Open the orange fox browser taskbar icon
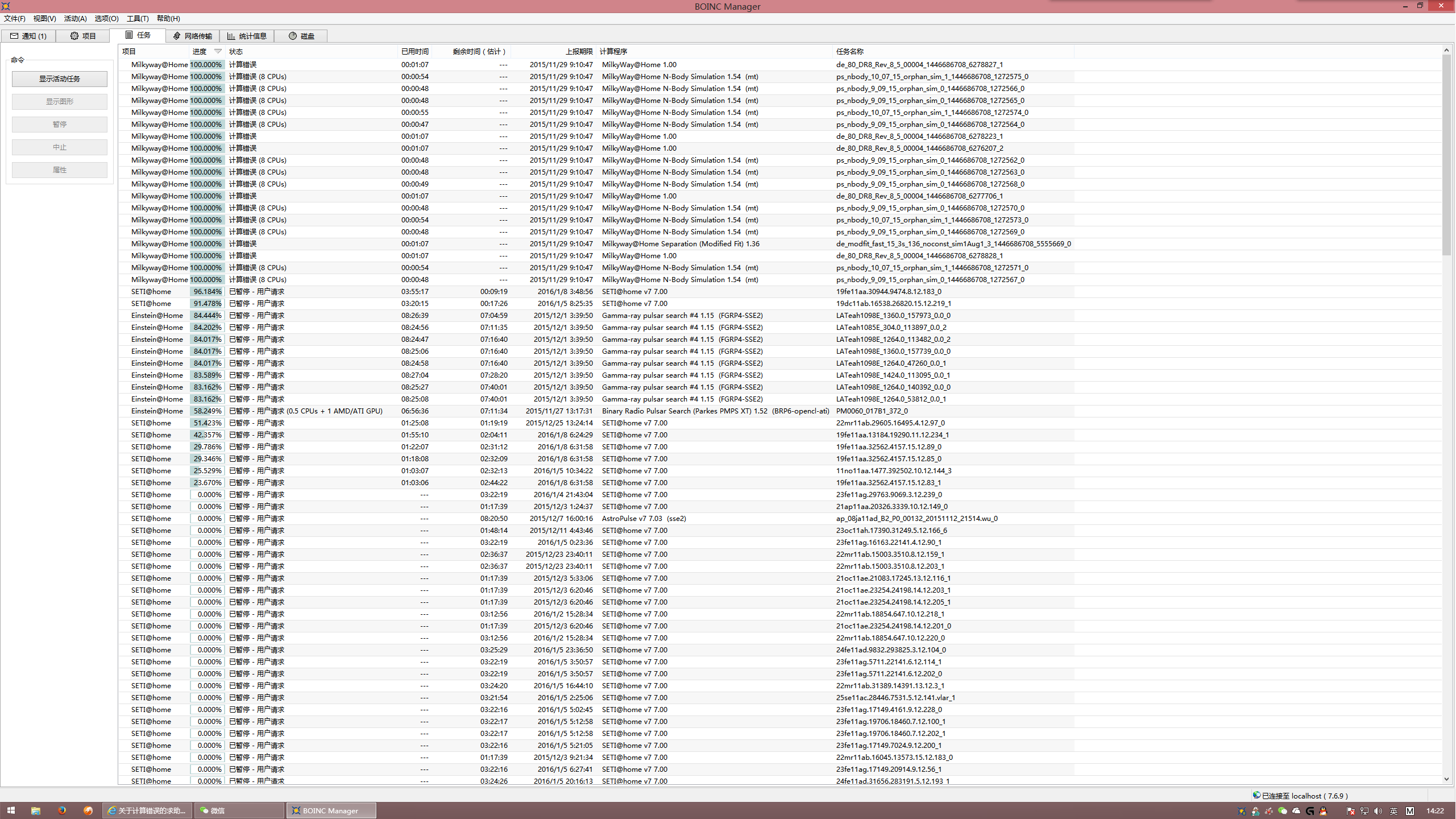 pyautogui.click(x=88, y=810)
